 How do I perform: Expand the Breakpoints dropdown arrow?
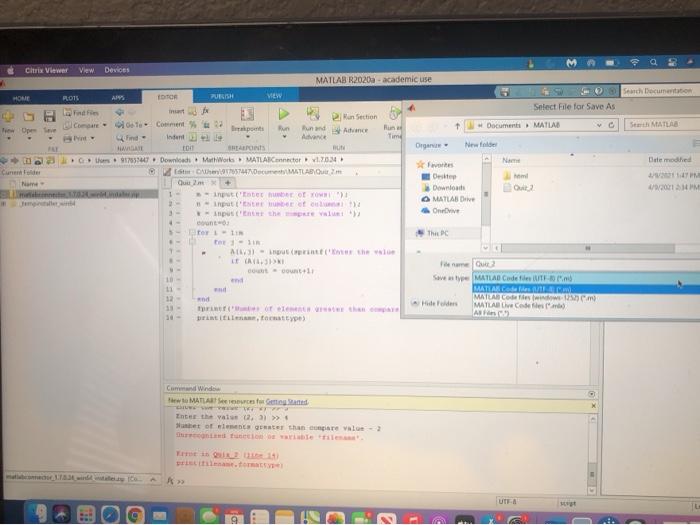[247, 137]
